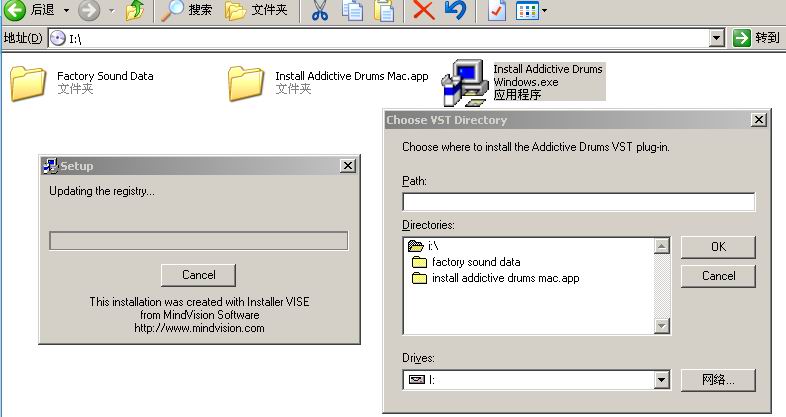Open the Views button in toolbar
786x417 pixels.
(527, 11)
